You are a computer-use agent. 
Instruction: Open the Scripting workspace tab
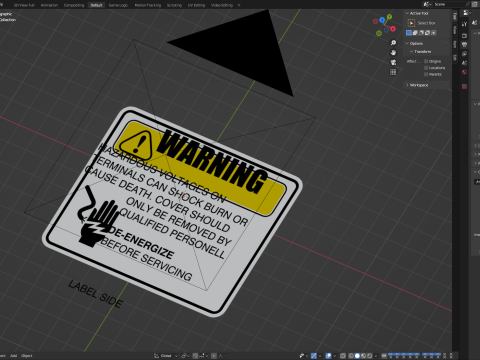pyautogui.click(x=174, y=5)
